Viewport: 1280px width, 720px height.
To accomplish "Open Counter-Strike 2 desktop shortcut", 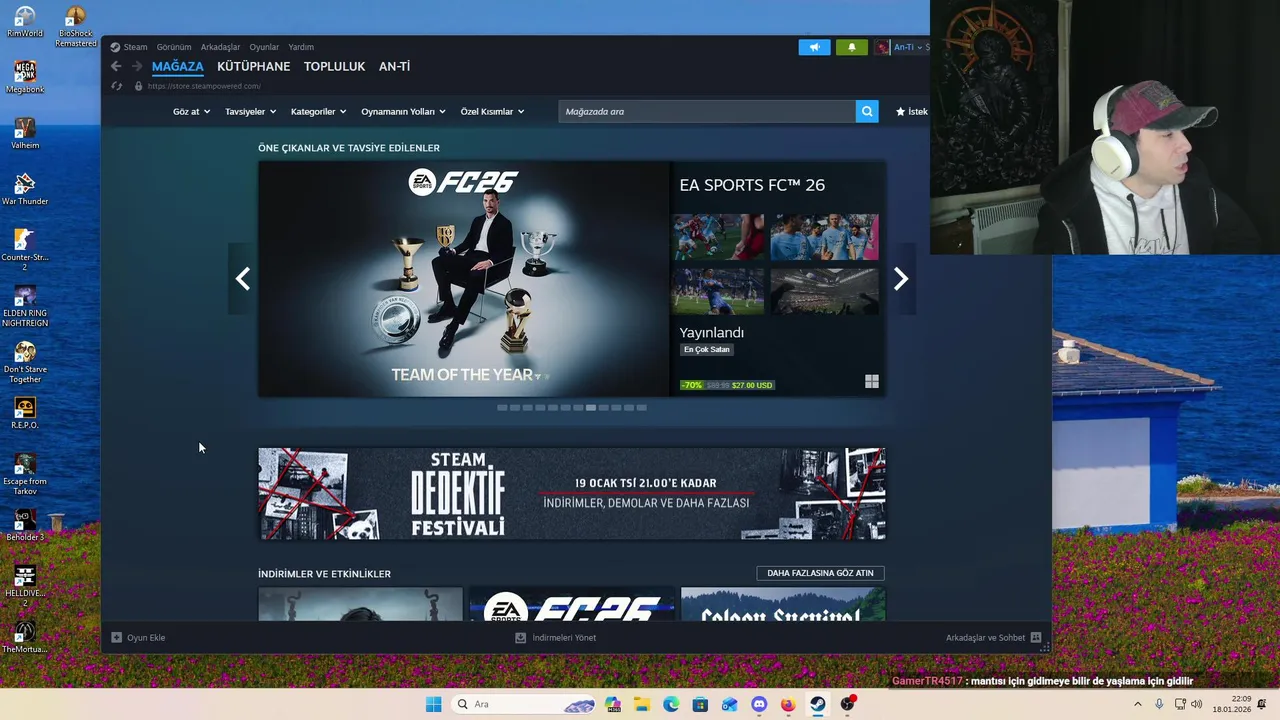I will coord(25,250).
